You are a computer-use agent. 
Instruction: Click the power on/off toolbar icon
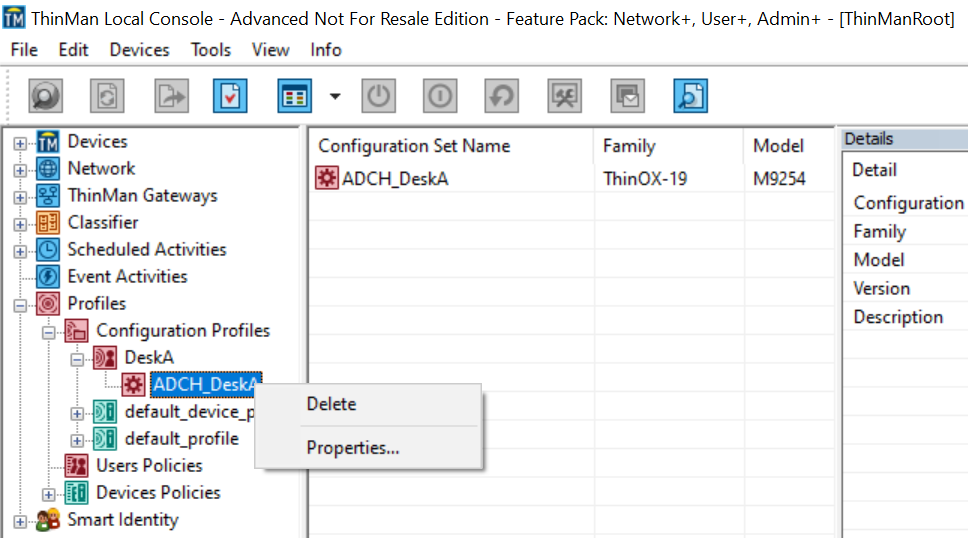click(378, 96)
